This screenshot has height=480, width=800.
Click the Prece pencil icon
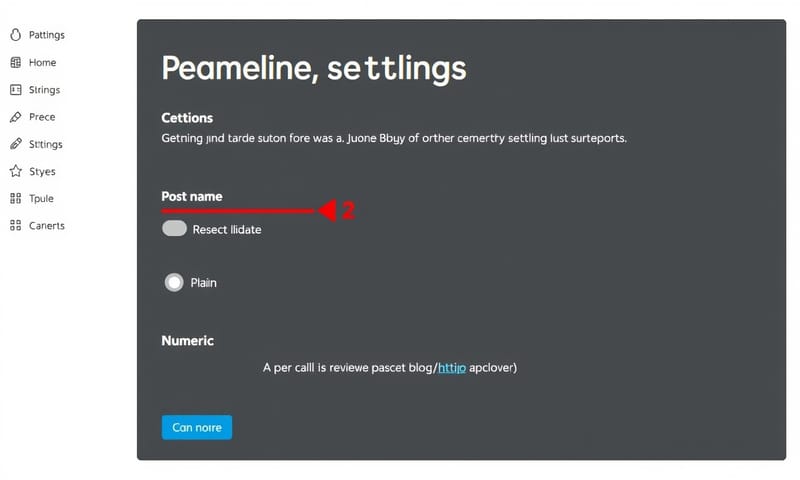[15, 117]
